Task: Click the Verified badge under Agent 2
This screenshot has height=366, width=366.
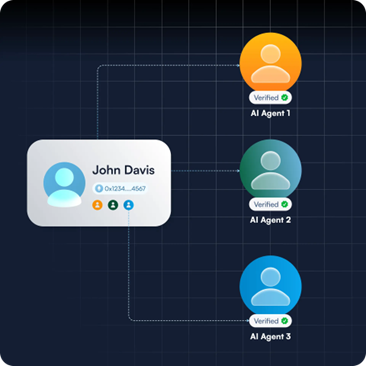Action: [x=270, y=204]
